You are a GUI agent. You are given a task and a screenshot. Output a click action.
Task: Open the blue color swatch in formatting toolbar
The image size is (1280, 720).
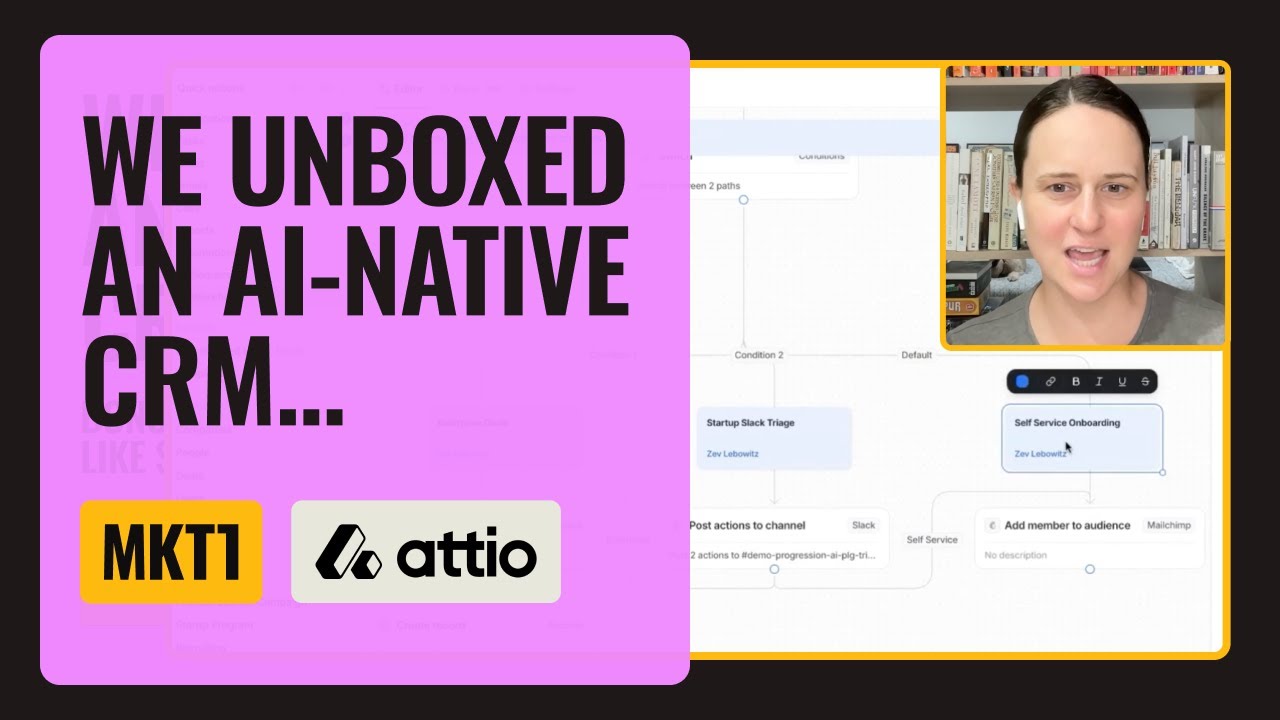click(x=1022, y=381)
